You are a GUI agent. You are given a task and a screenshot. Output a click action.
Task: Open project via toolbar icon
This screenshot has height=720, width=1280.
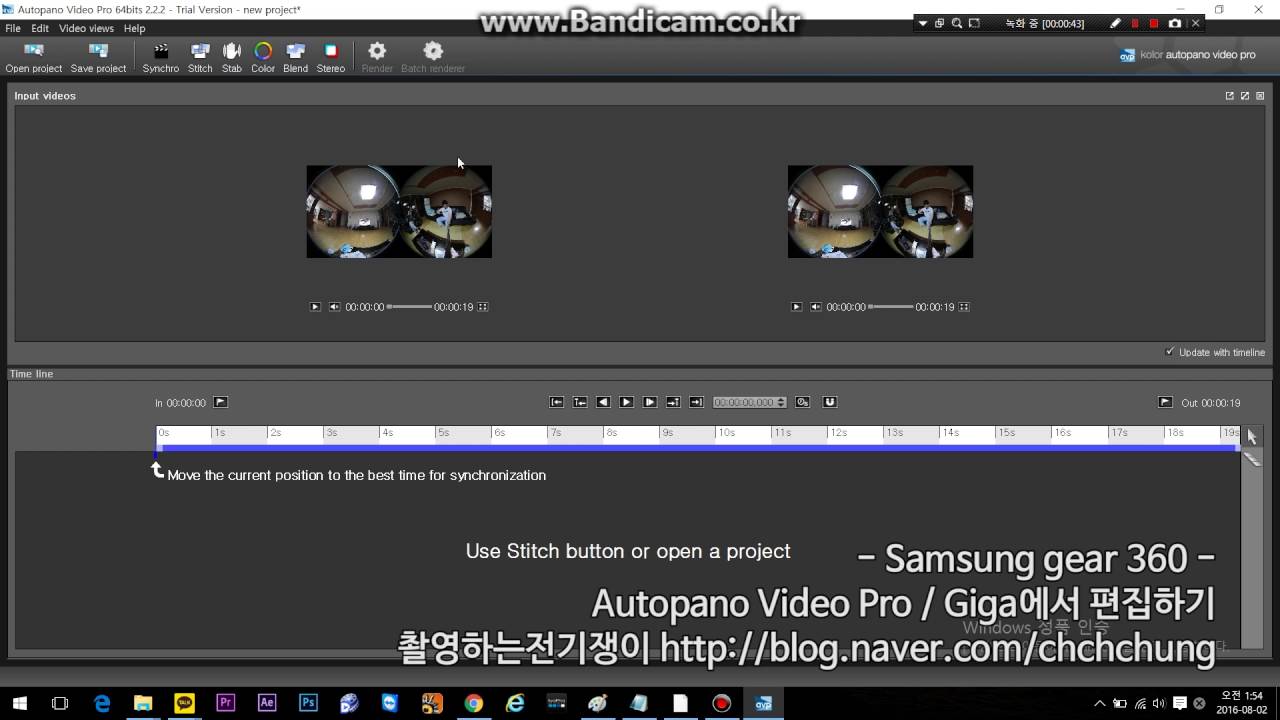pos(33,57)
